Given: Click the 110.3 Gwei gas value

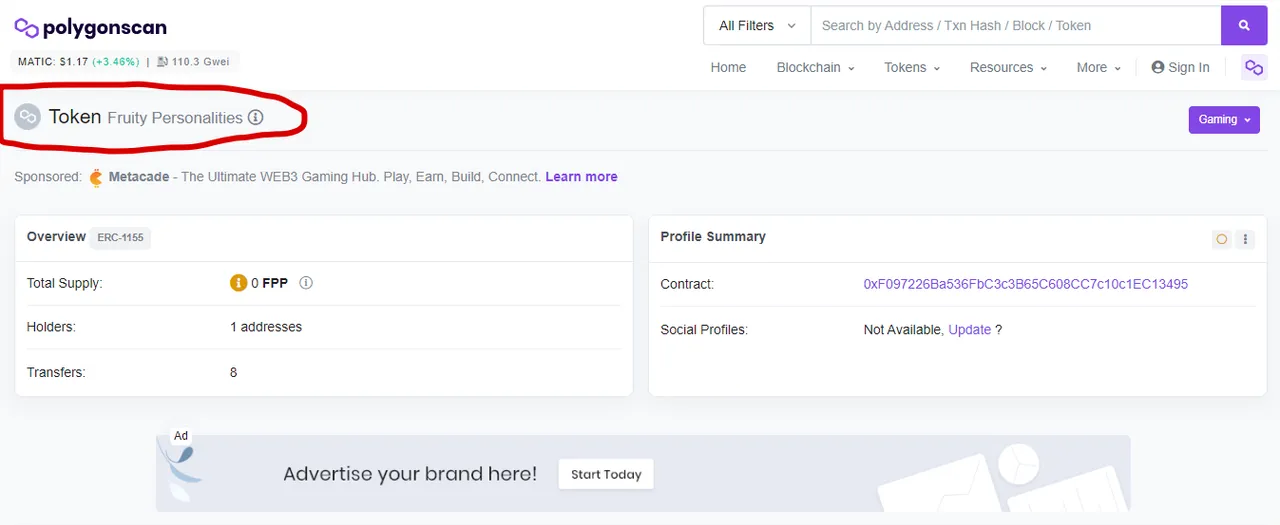Looking at the screenshot, I should [200, 62].
